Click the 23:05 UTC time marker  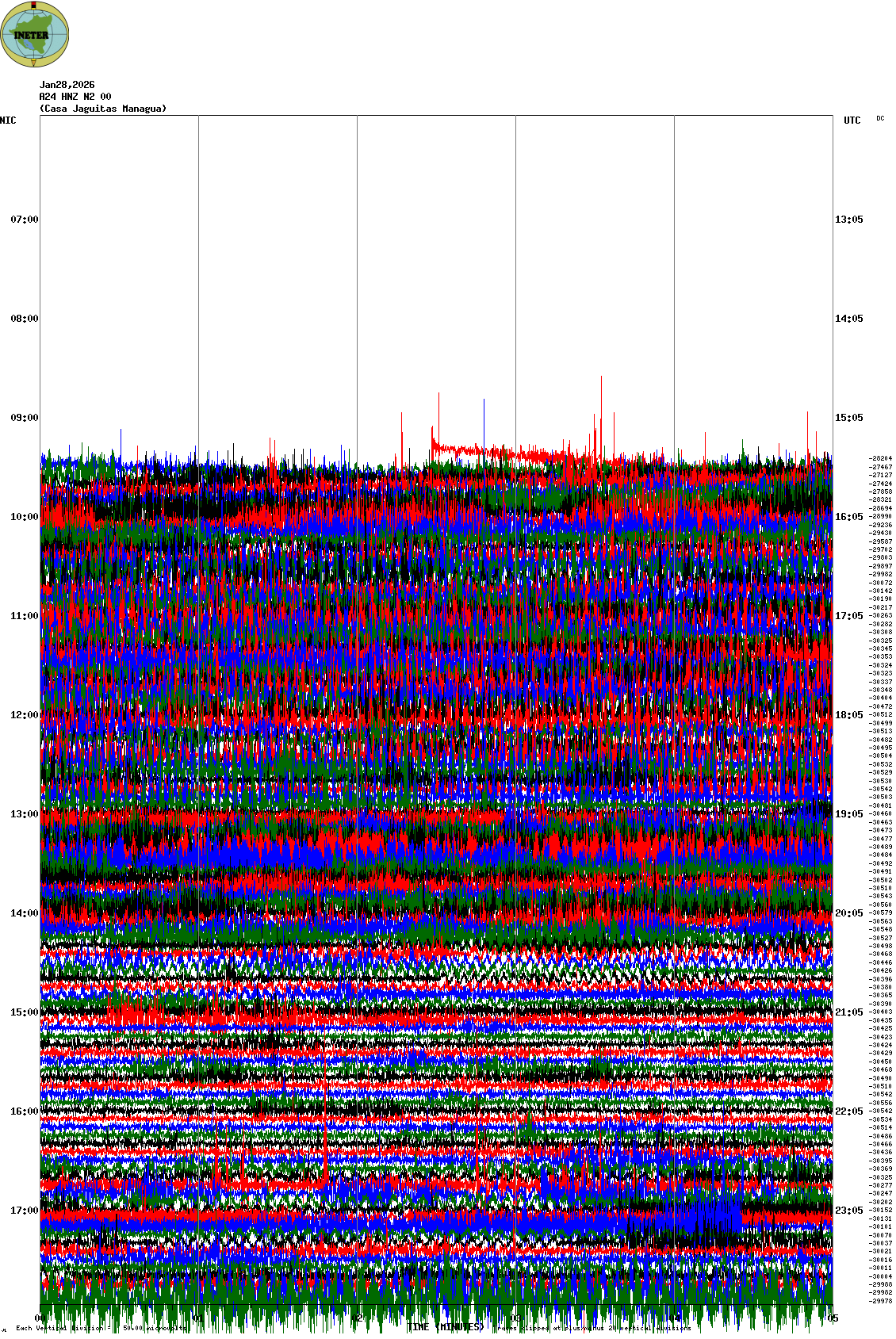pos(848,1211)
